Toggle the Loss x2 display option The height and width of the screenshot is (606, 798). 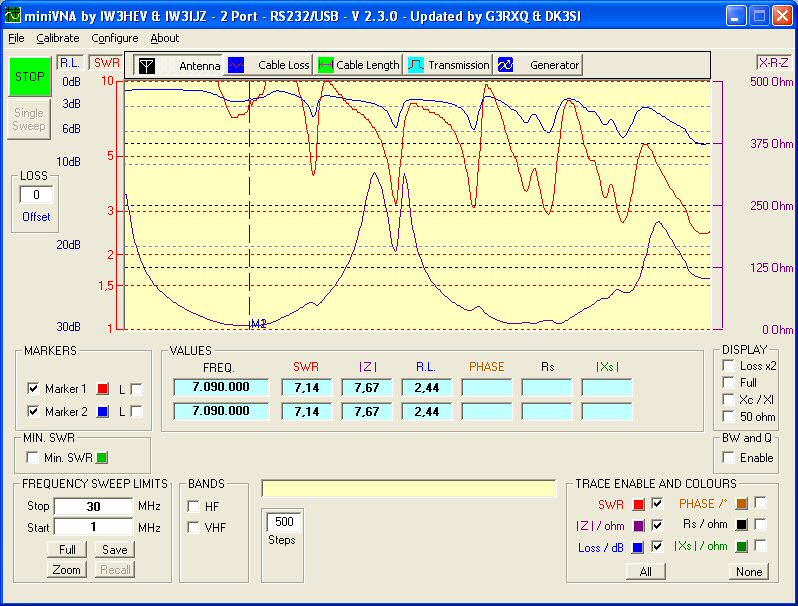[x=727, y=366]
